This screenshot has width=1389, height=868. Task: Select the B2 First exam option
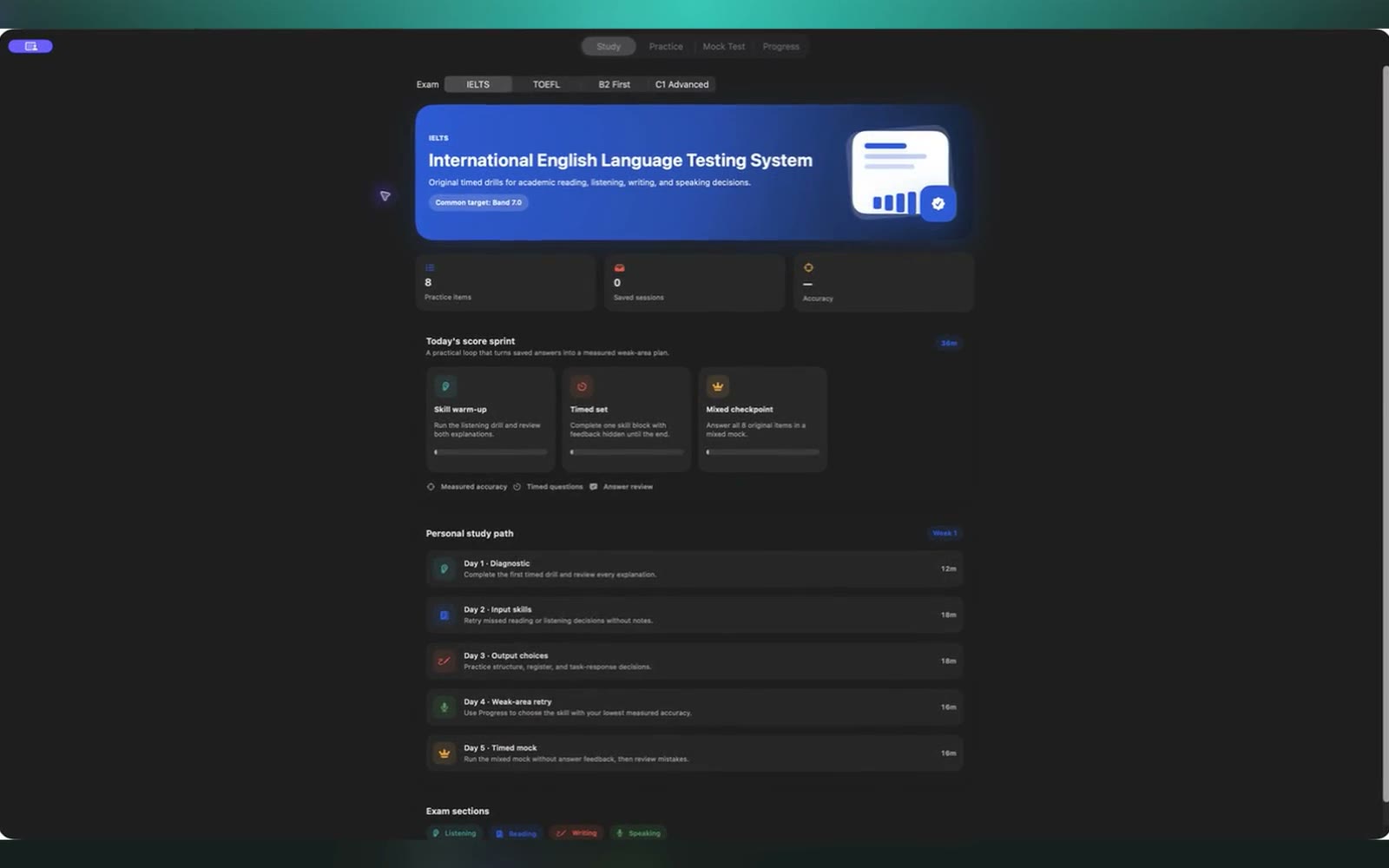pos(614,84)
